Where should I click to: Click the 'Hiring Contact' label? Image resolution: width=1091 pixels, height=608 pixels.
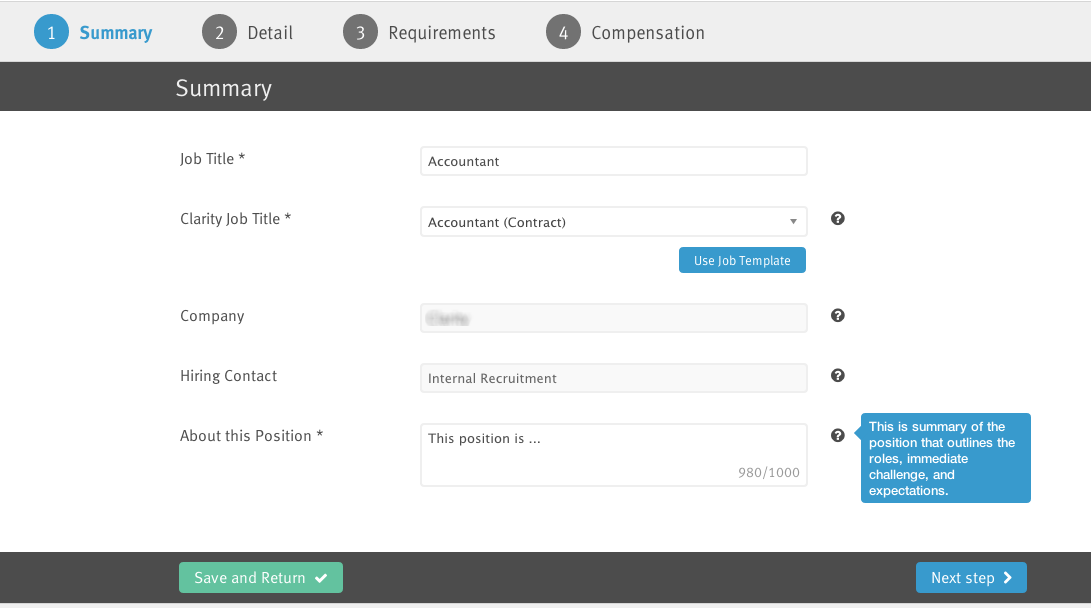pos(228,376)
